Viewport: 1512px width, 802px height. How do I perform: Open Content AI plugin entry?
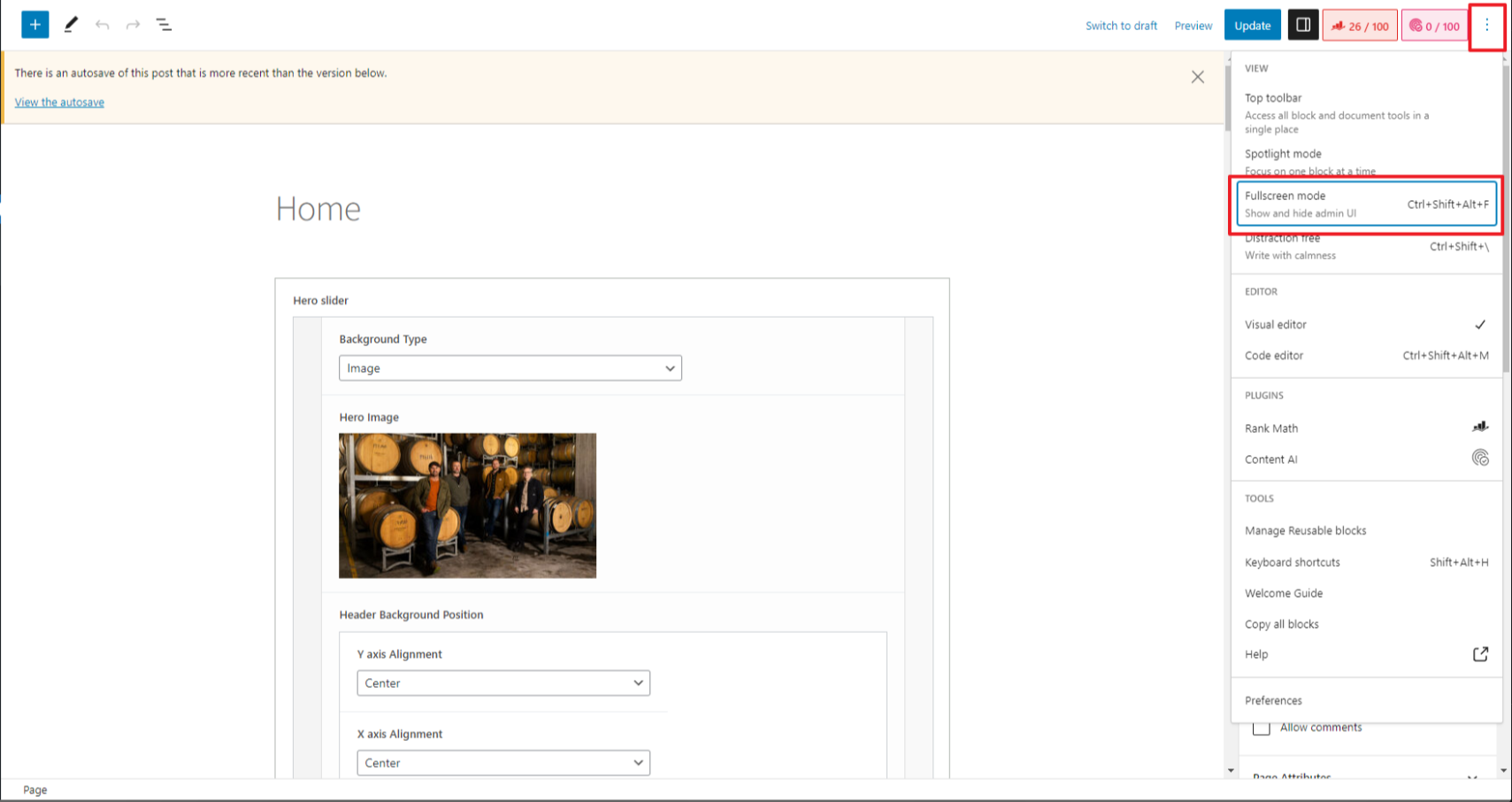coord(1366,459)
